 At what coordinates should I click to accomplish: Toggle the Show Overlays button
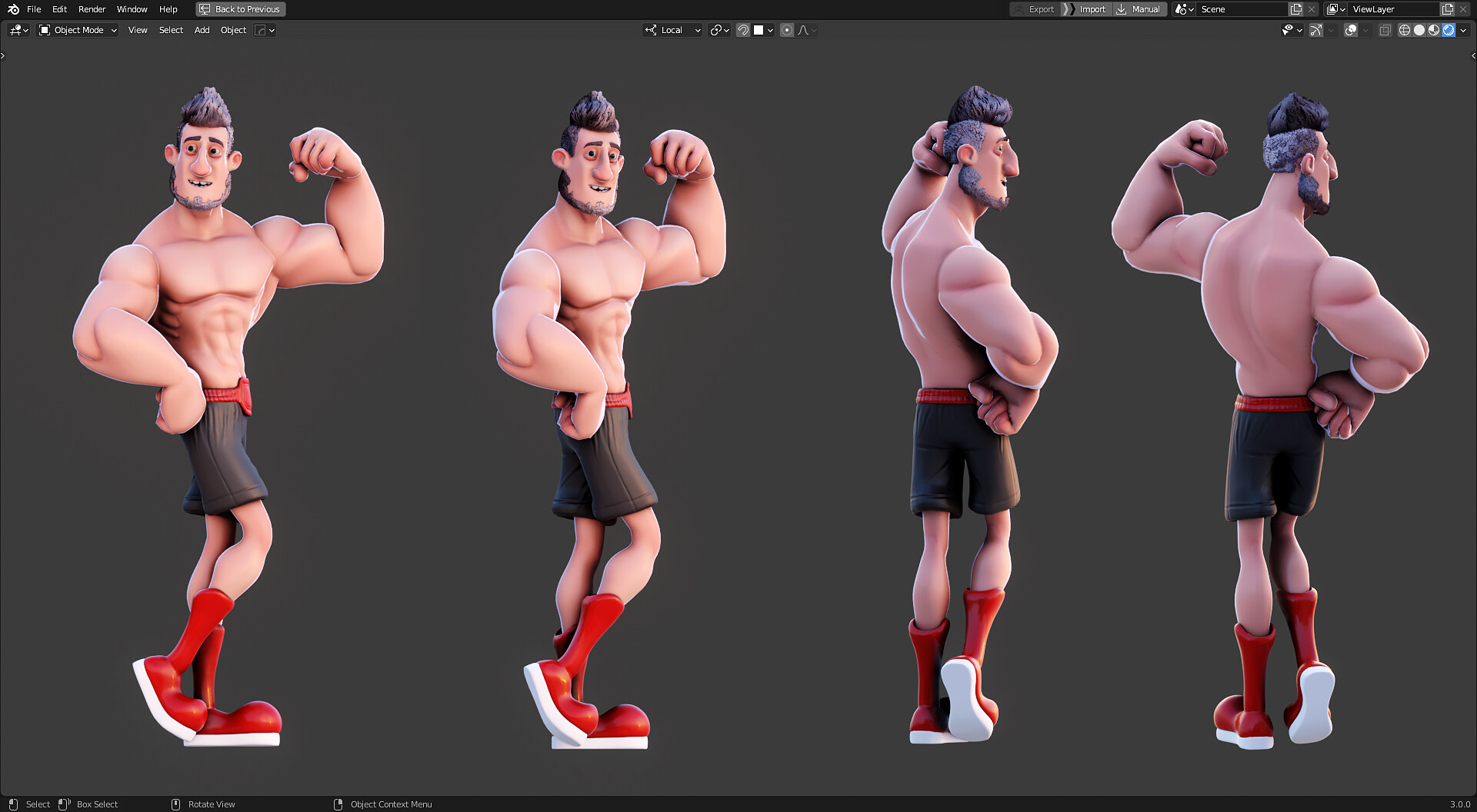click(x=1350, y=30)
